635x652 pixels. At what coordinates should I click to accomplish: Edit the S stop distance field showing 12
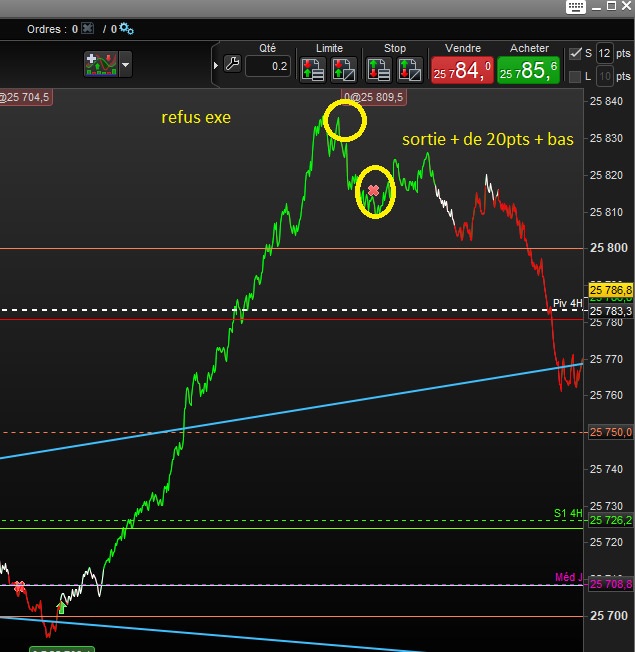pyautogui.click(x=604, y=53)
